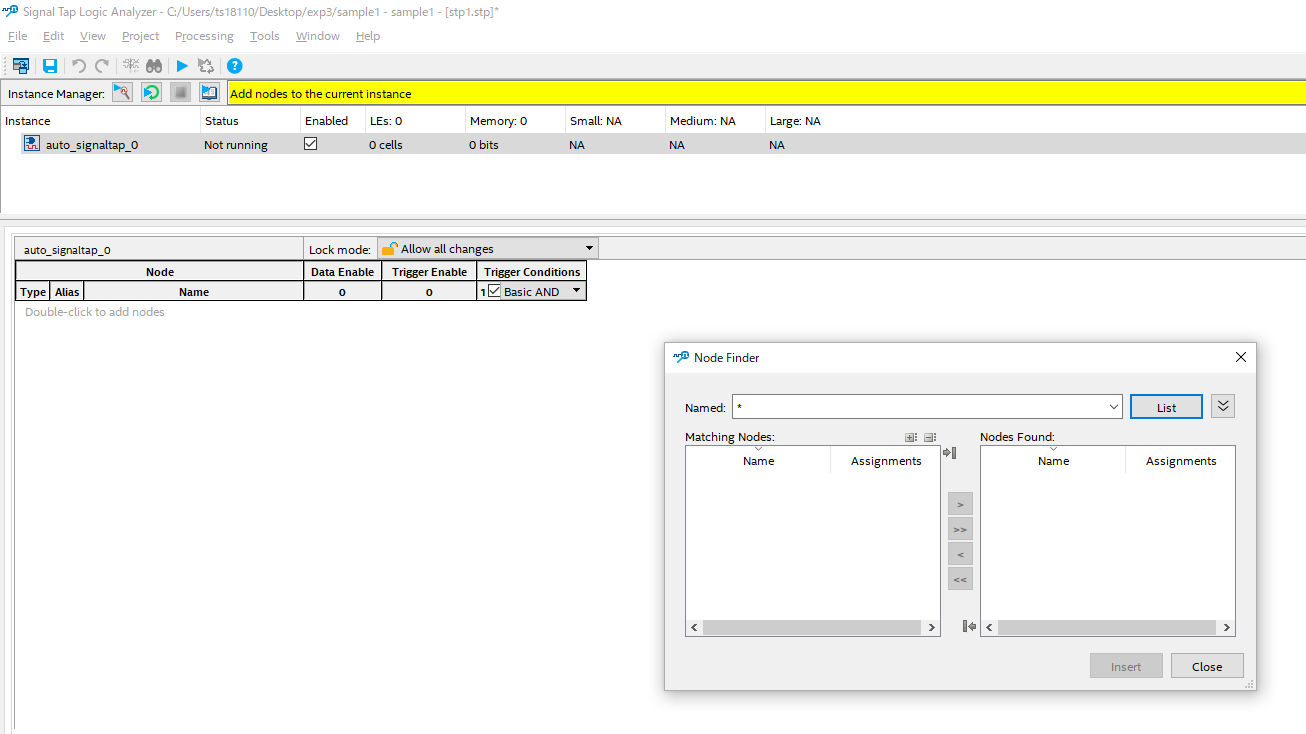Click the Close button in Node Finder
The height and width of the screenshot is (734, 1306).
pyautogui.click(x=1207, y=666)
